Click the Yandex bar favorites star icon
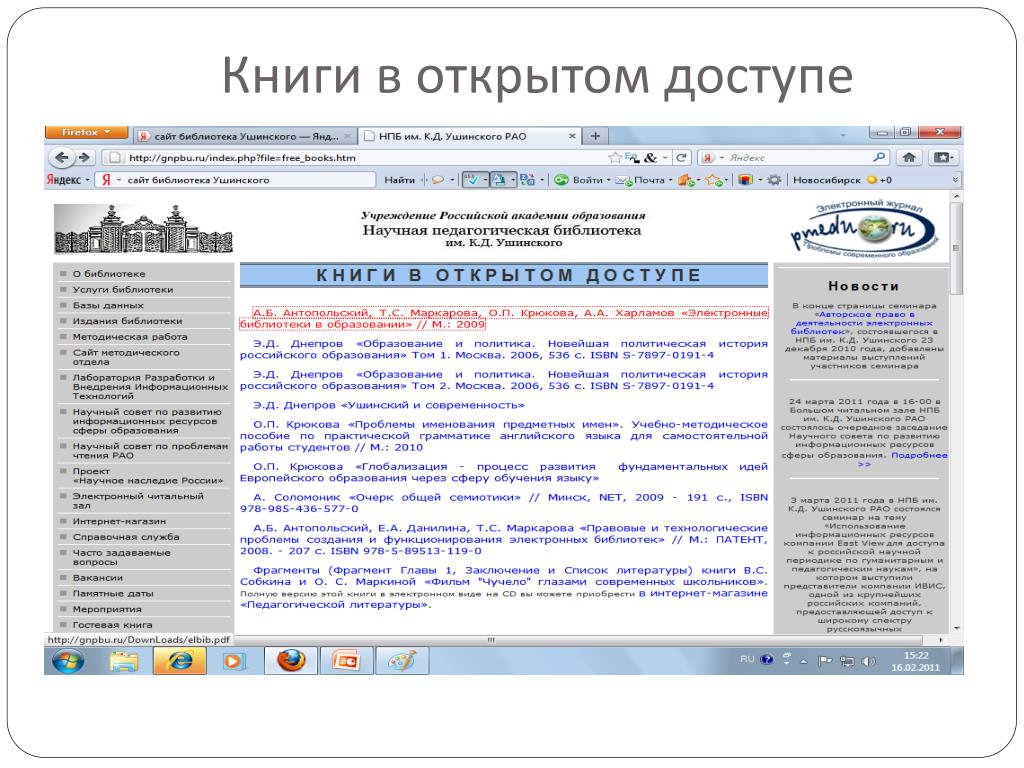The width and height of the screenshot is (1024, 768). (713, 180)
